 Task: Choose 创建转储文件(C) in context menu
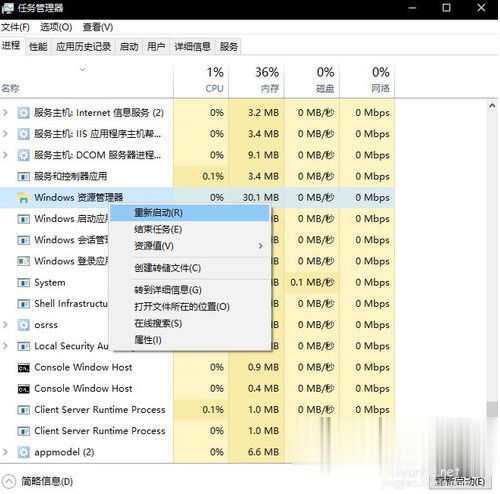click(190, 268)
